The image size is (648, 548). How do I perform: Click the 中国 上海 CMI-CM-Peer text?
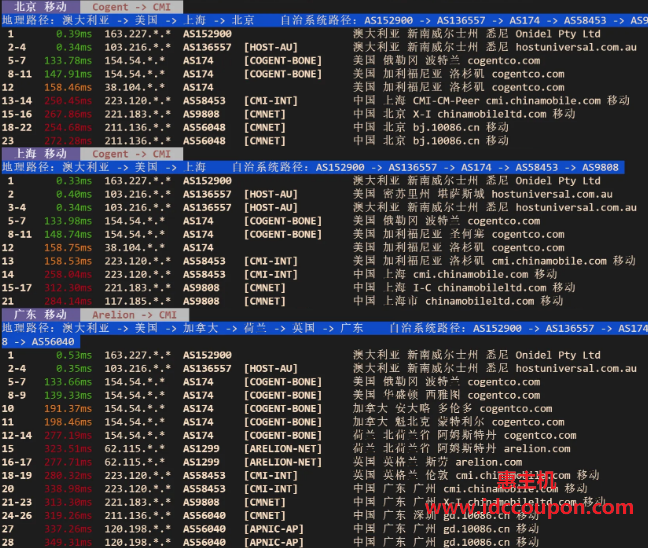(416, 101)
